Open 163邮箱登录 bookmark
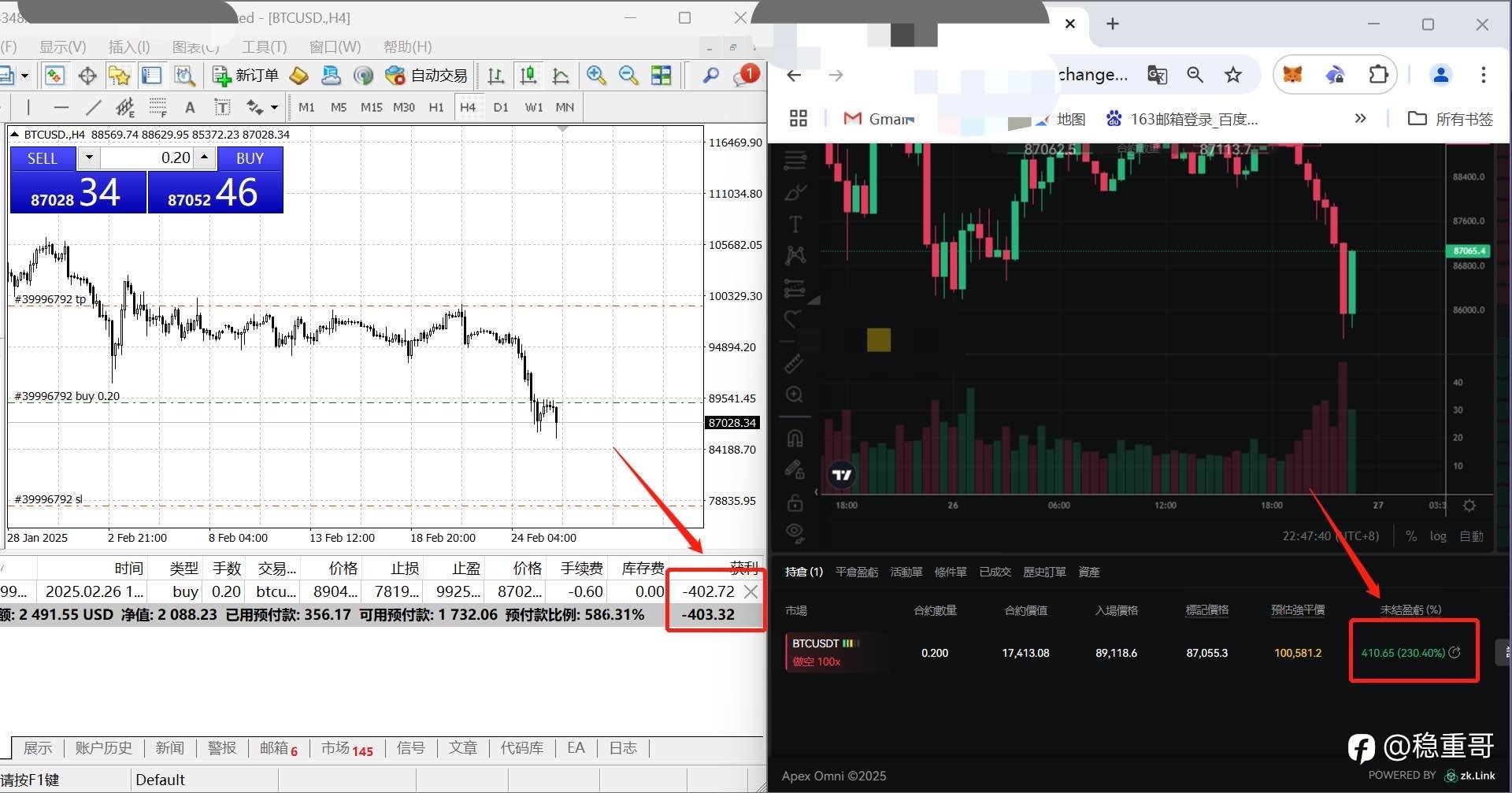1512x793 pixels. coord(1182,119)
